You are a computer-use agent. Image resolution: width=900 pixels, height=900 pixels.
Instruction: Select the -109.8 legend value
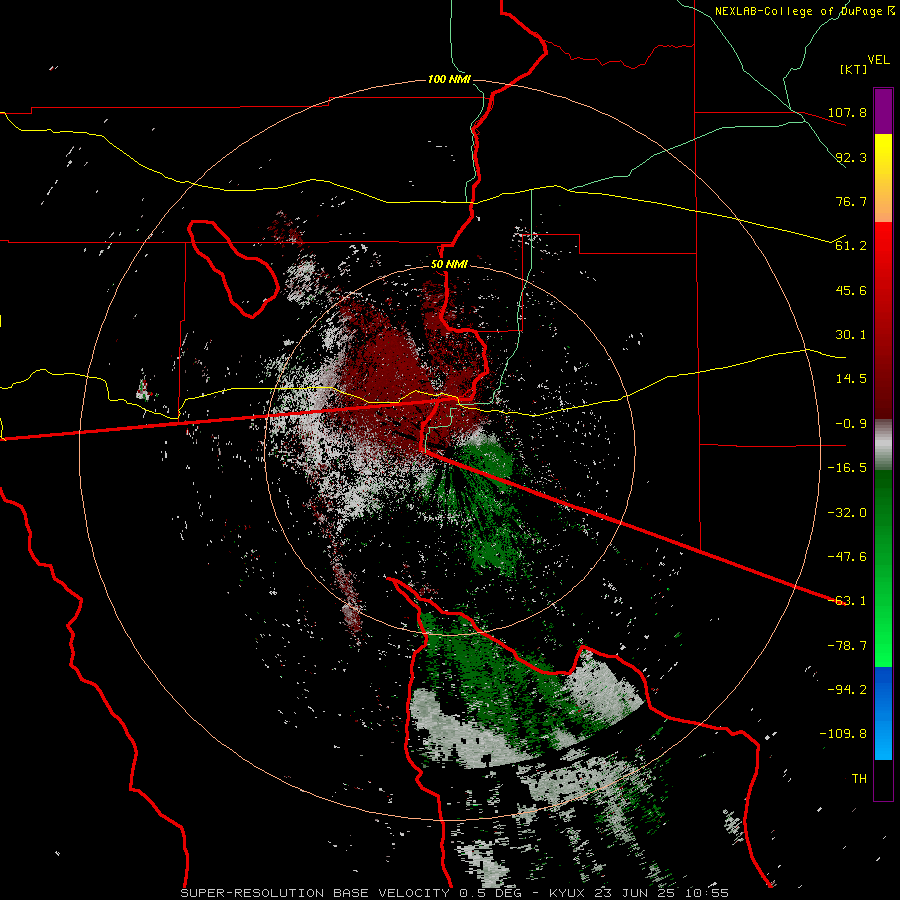(x=843, y=734)
